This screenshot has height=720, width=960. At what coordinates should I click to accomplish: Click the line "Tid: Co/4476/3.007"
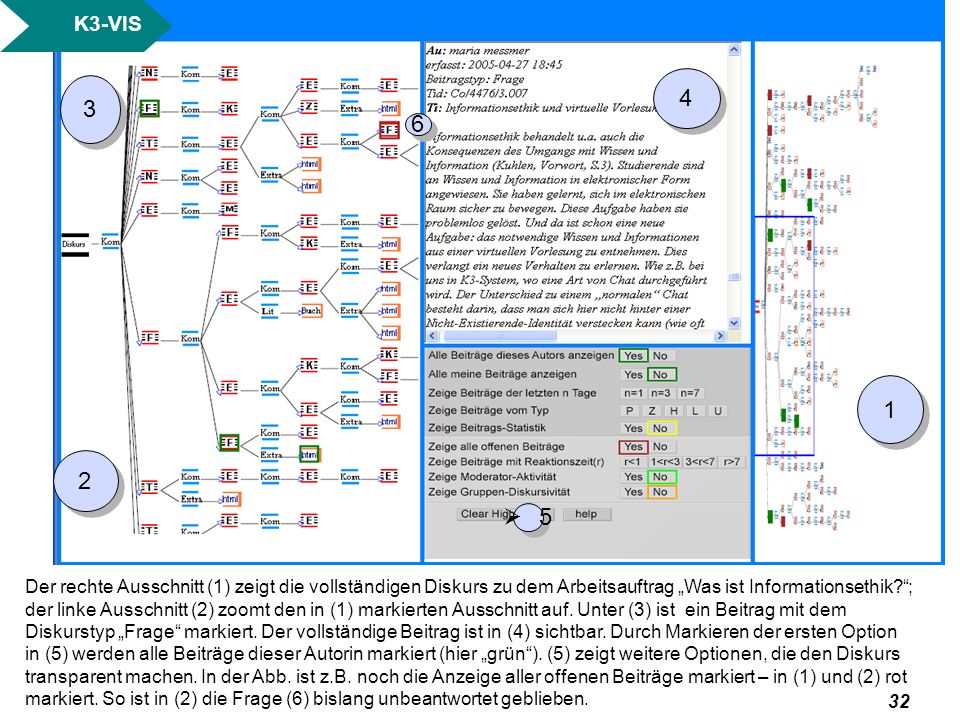click(x=477, y=93)
